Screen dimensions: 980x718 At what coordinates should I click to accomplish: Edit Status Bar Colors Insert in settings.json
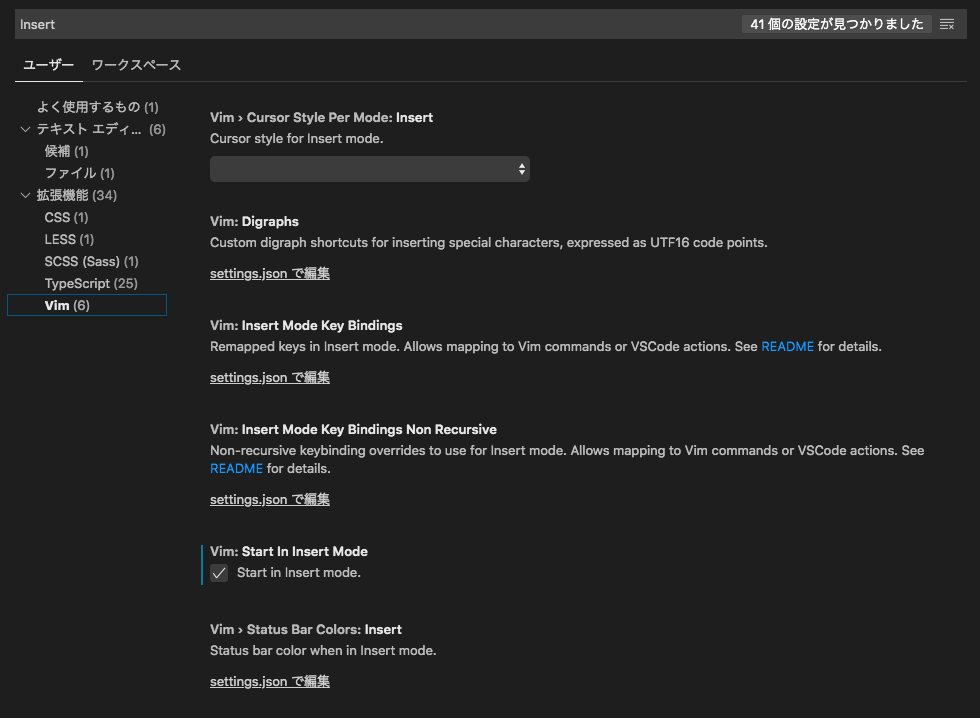270,682
